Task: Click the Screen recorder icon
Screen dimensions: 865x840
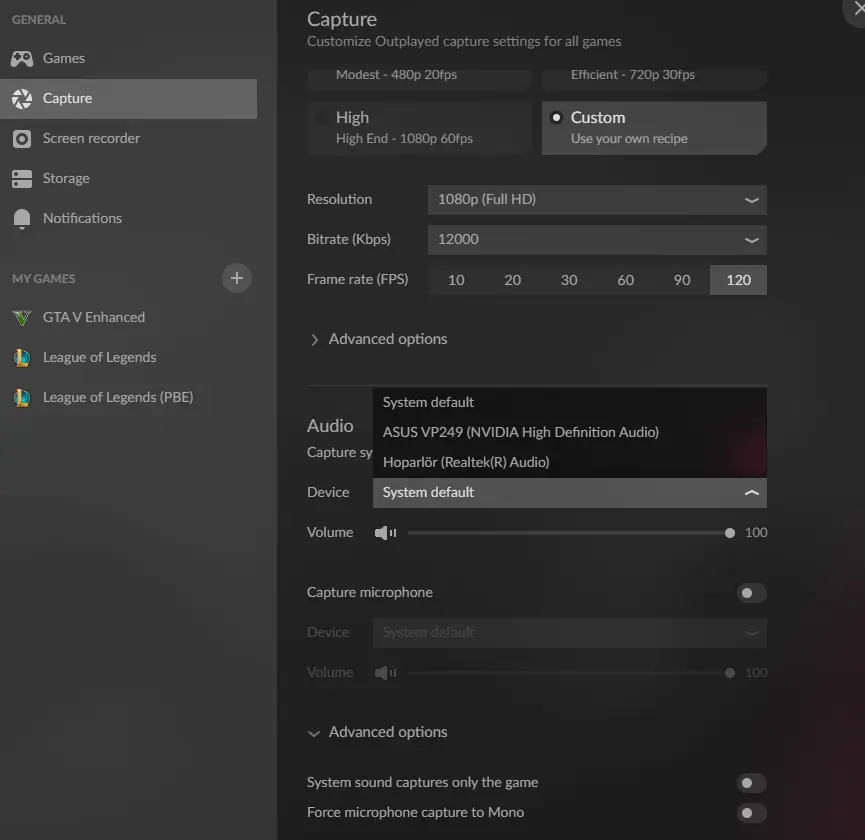Action: pyautogui.click(x=22, y=139)
